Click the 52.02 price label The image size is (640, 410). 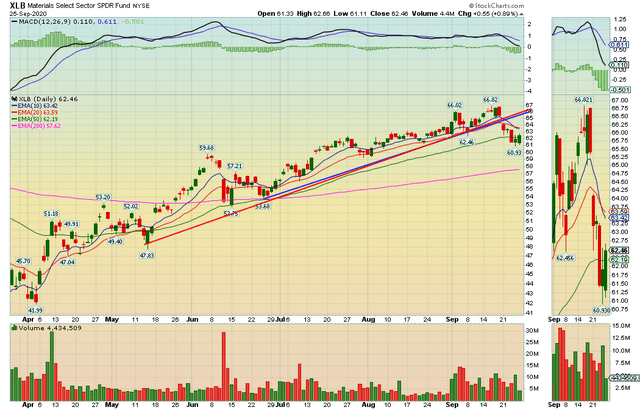click(x=131, y=206)
